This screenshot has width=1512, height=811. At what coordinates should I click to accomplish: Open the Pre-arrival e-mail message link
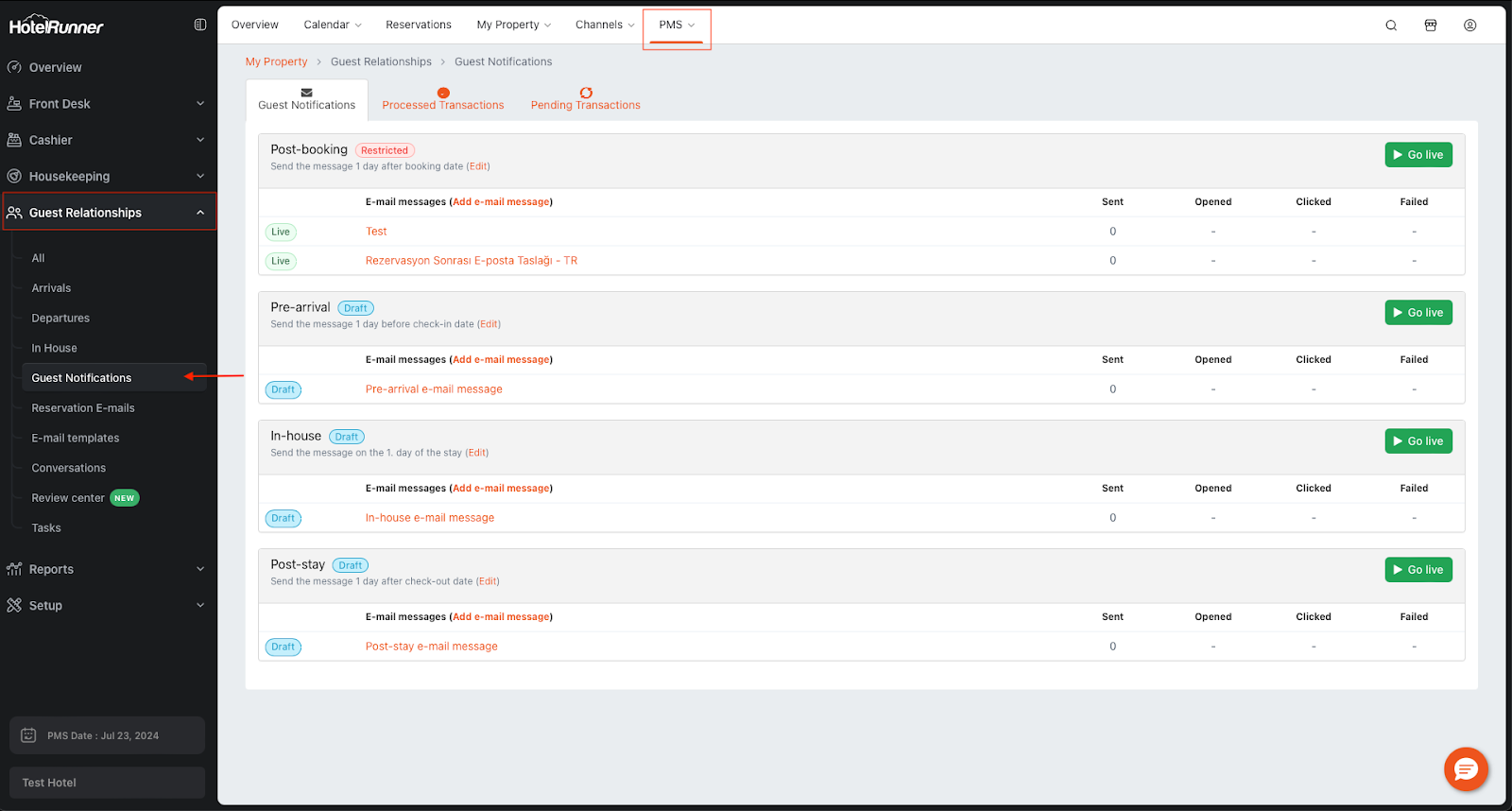pos(434,389)
